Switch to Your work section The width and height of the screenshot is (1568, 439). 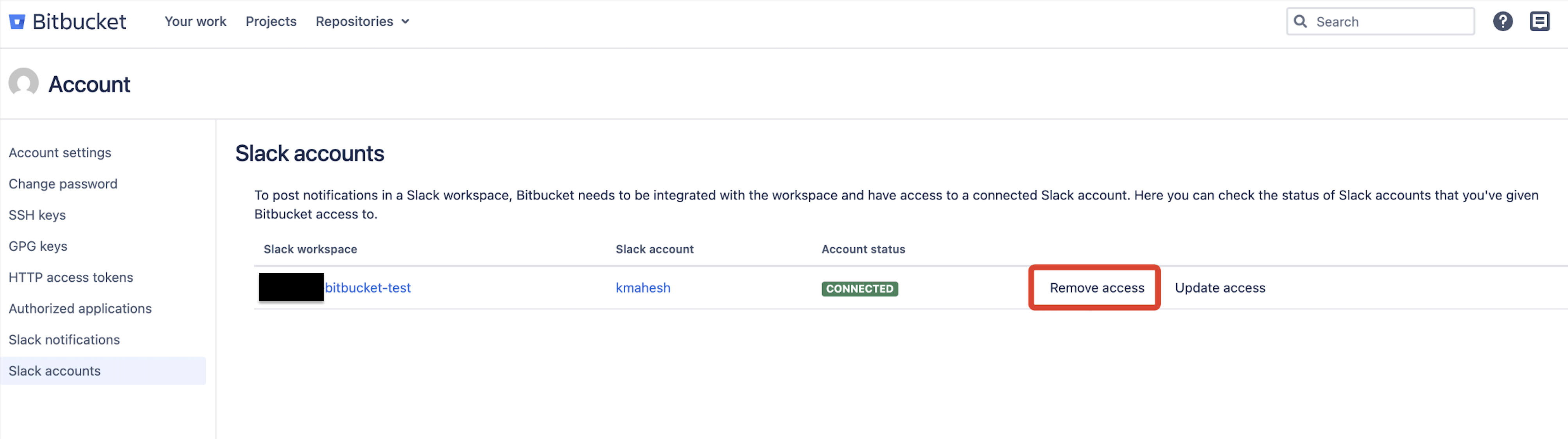click(196, 21)
